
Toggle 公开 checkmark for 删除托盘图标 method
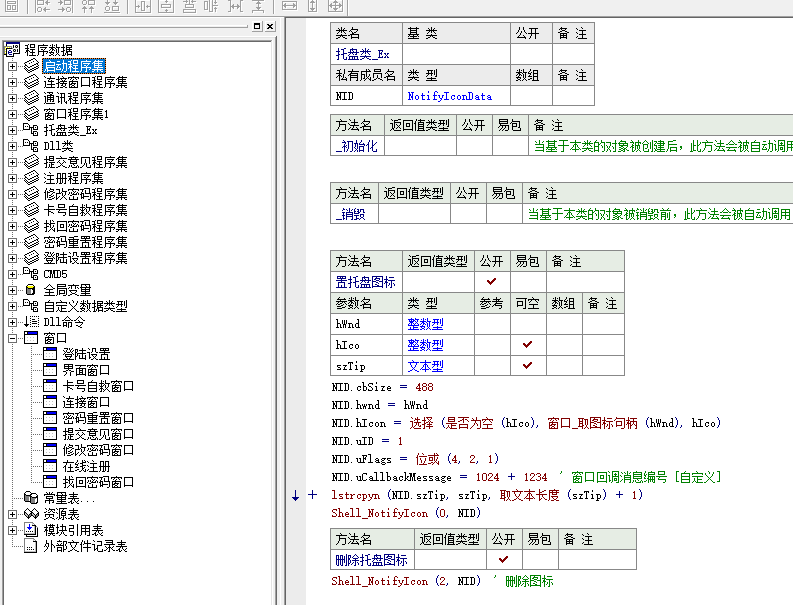[504, 559]
